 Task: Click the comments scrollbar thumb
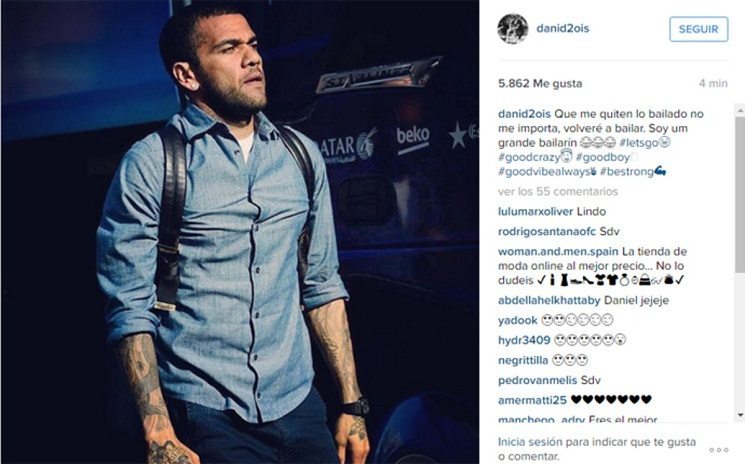coord(740,194)
